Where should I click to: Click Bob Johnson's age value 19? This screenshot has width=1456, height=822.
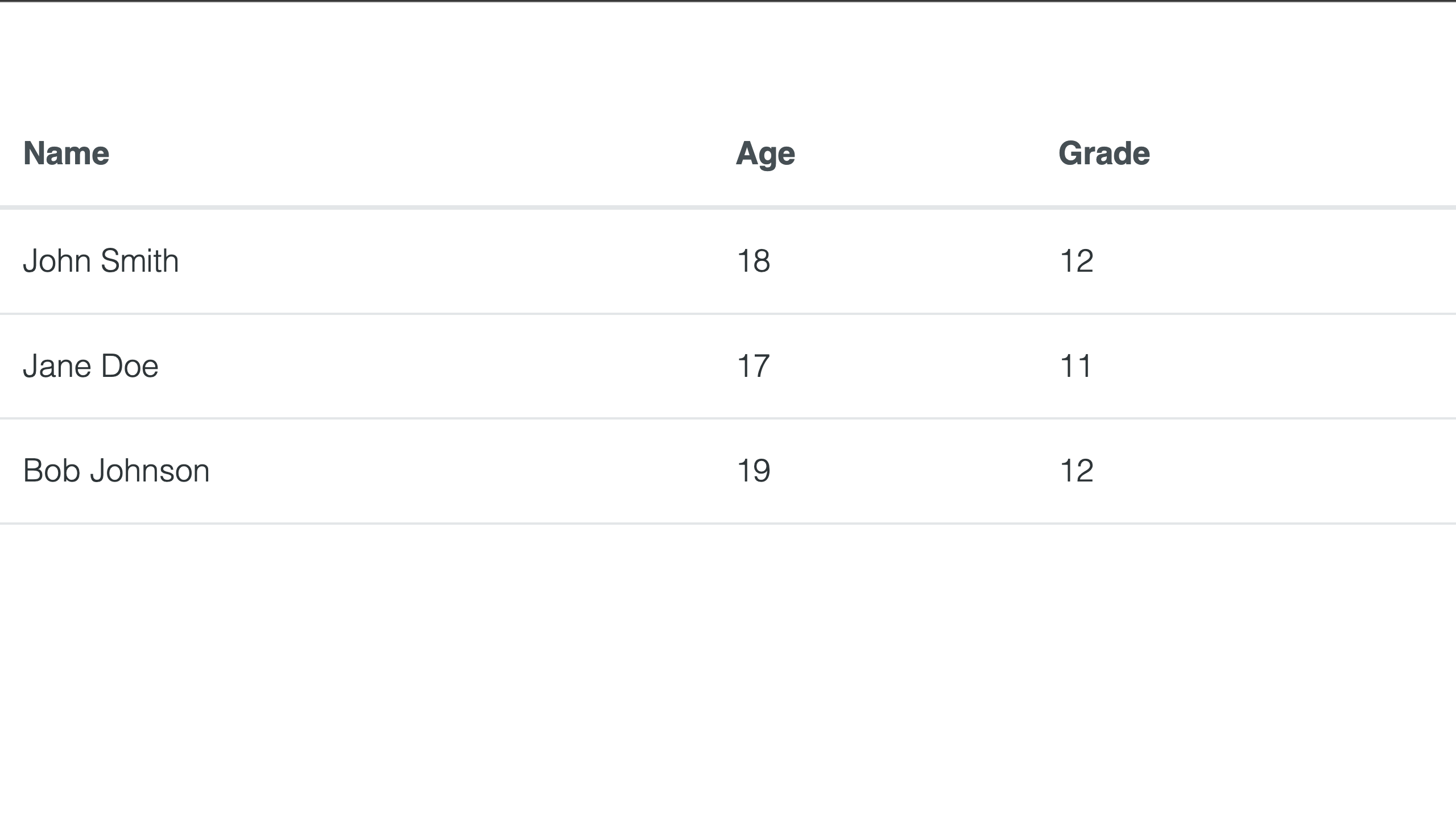coord(754,471)
